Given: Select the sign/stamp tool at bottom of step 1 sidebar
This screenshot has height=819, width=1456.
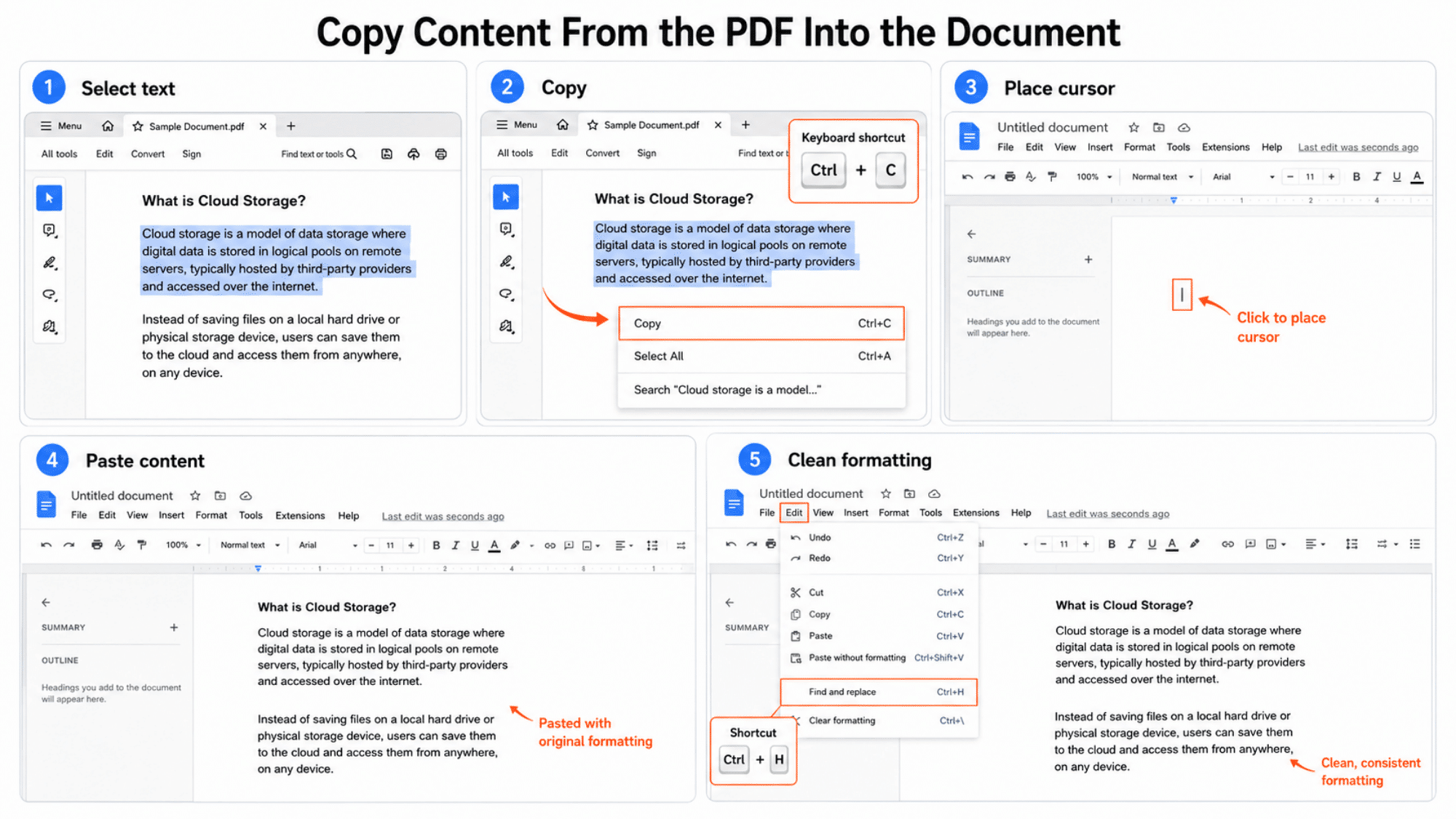Looking at the screenshot, I should [x=49, y=327].
